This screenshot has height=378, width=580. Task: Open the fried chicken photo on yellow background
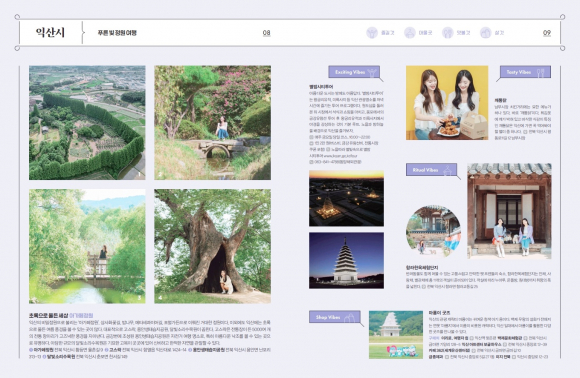(447, 103)
